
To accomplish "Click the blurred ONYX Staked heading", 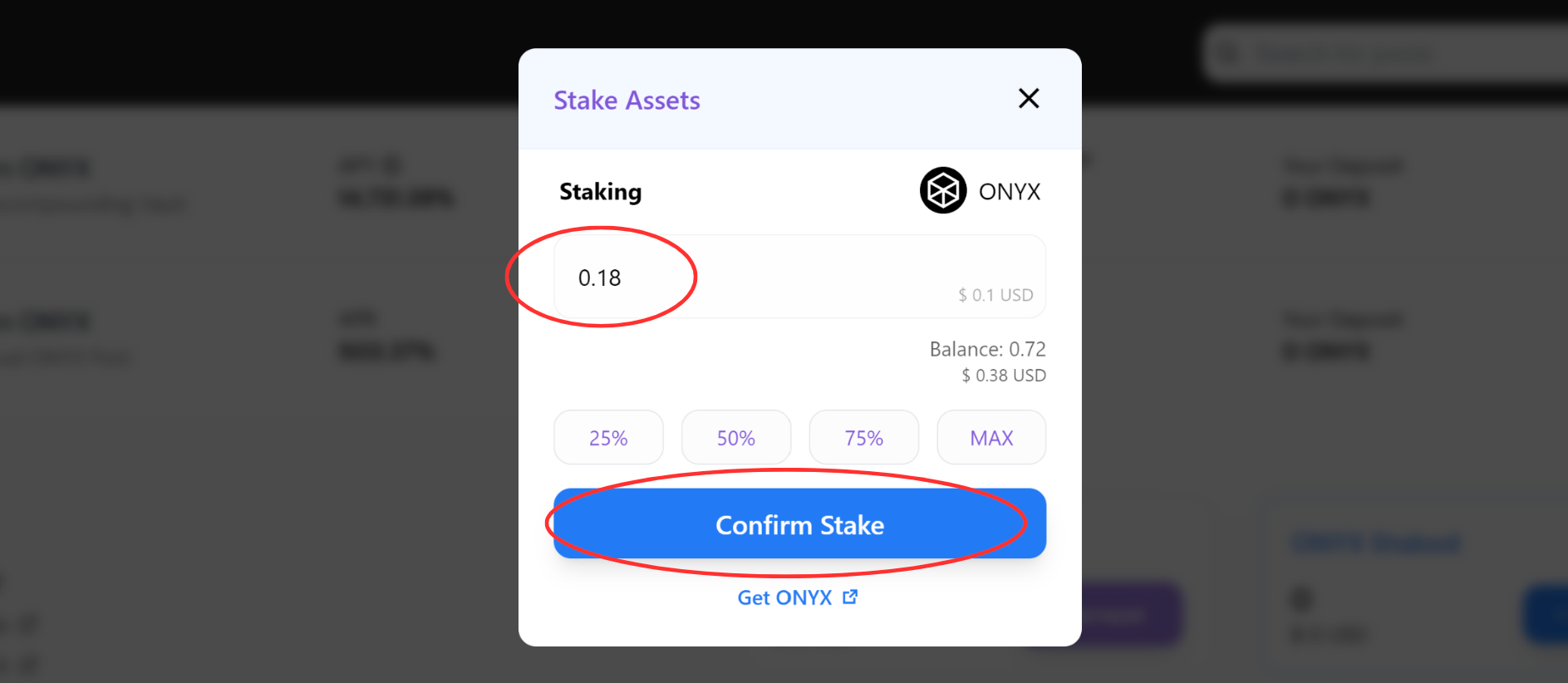I will point(1376,543).
